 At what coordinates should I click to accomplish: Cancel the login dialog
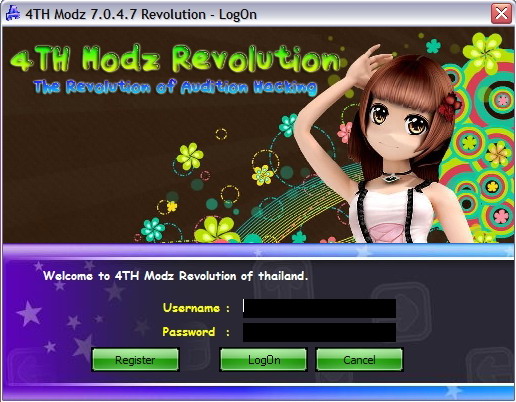359,360
